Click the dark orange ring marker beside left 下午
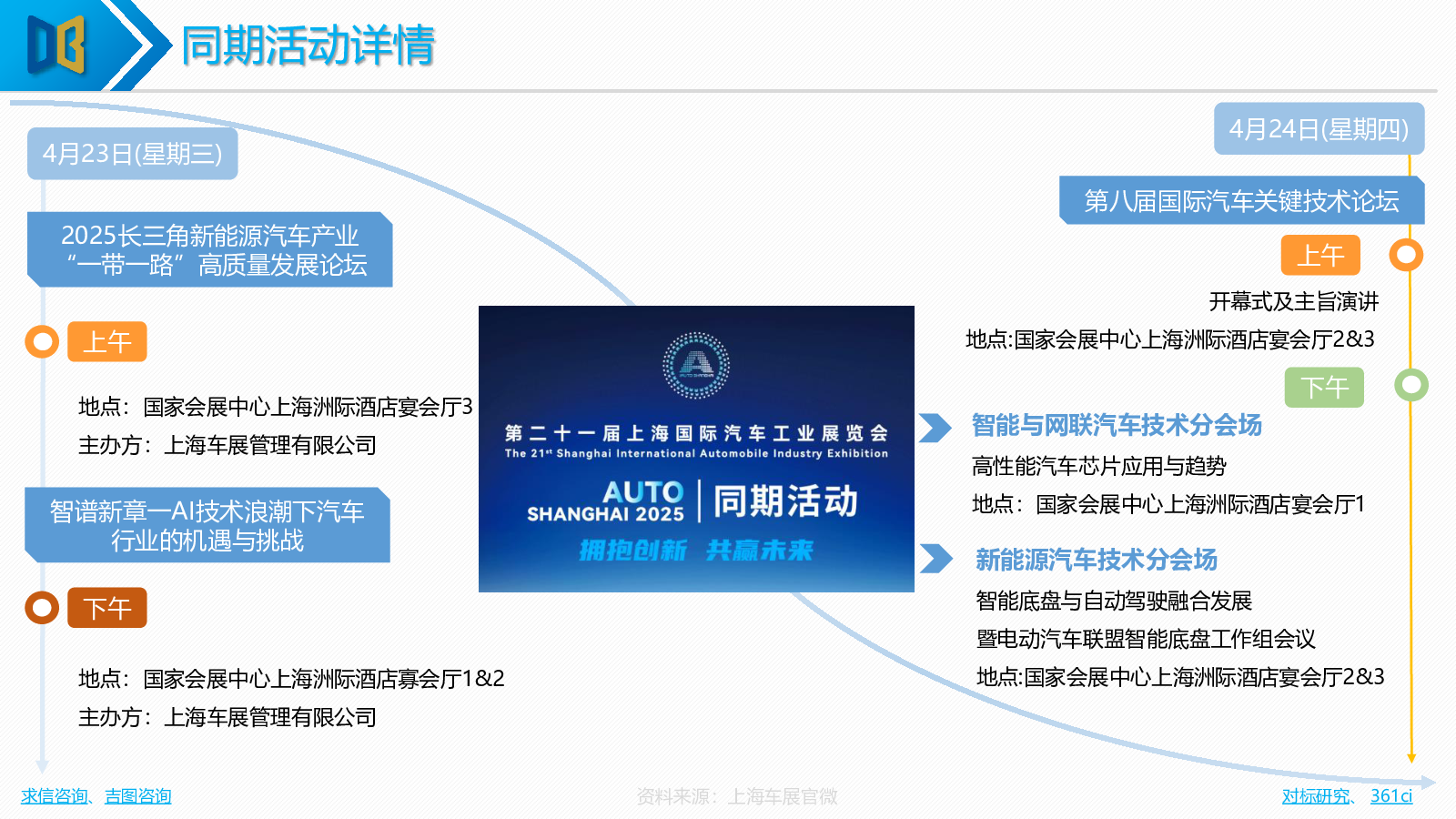 coord(42,608)
